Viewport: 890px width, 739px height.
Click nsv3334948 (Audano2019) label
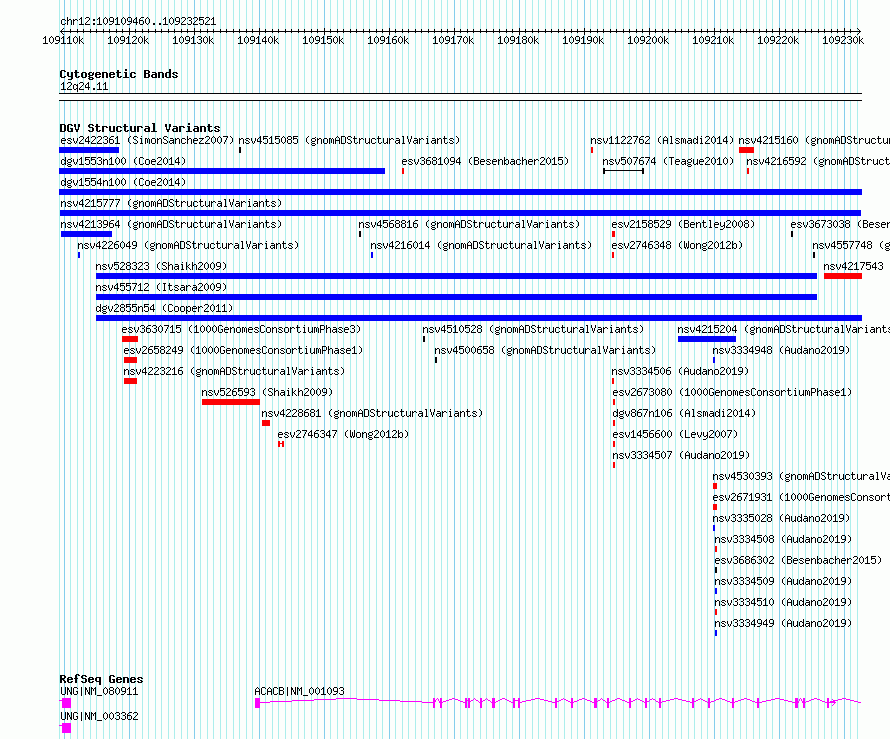pos(781,350)
